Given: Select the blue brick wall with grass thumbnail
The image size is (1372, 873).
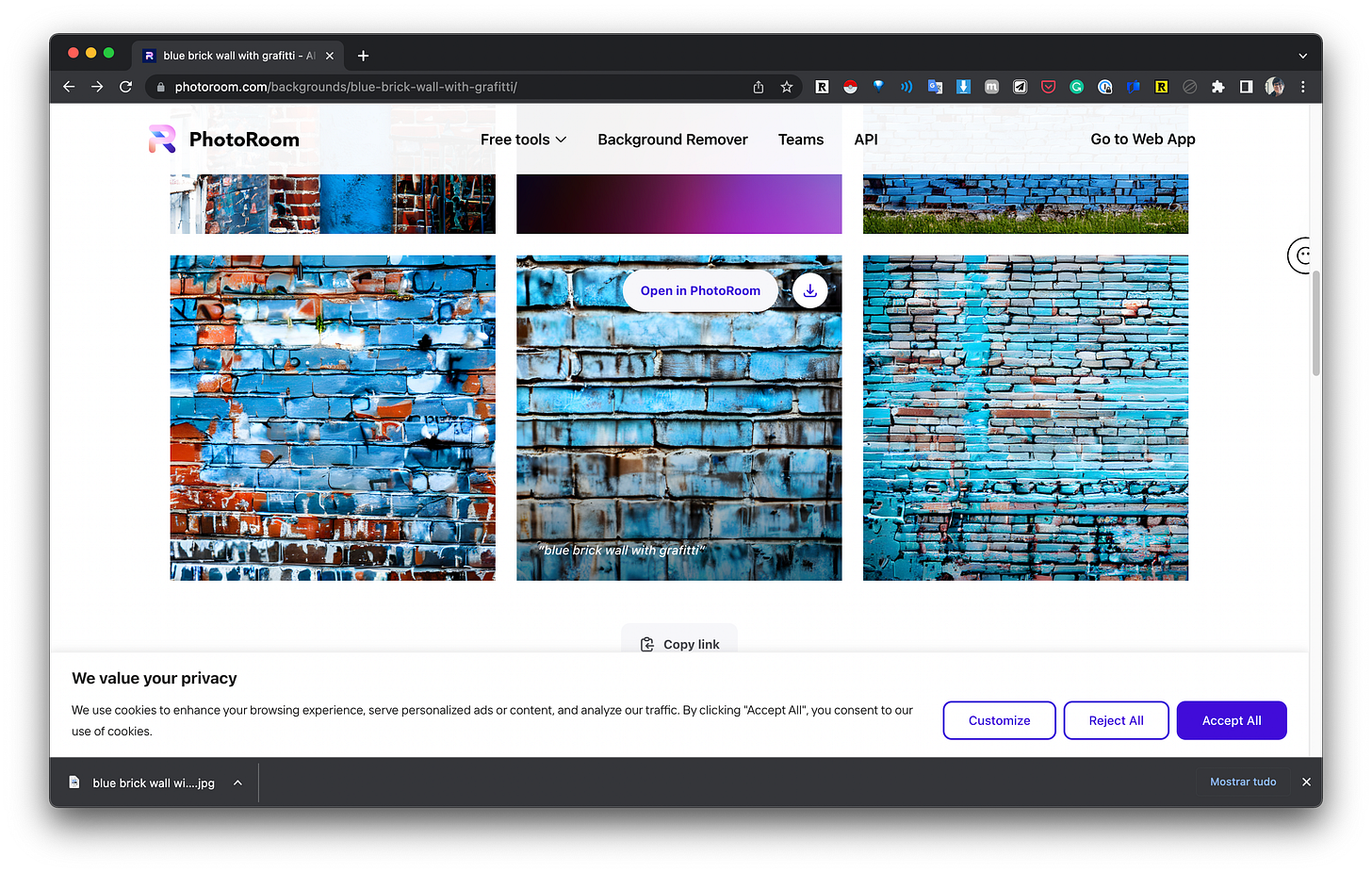Looking at the screenshot, I should [x=1025, y=204].
